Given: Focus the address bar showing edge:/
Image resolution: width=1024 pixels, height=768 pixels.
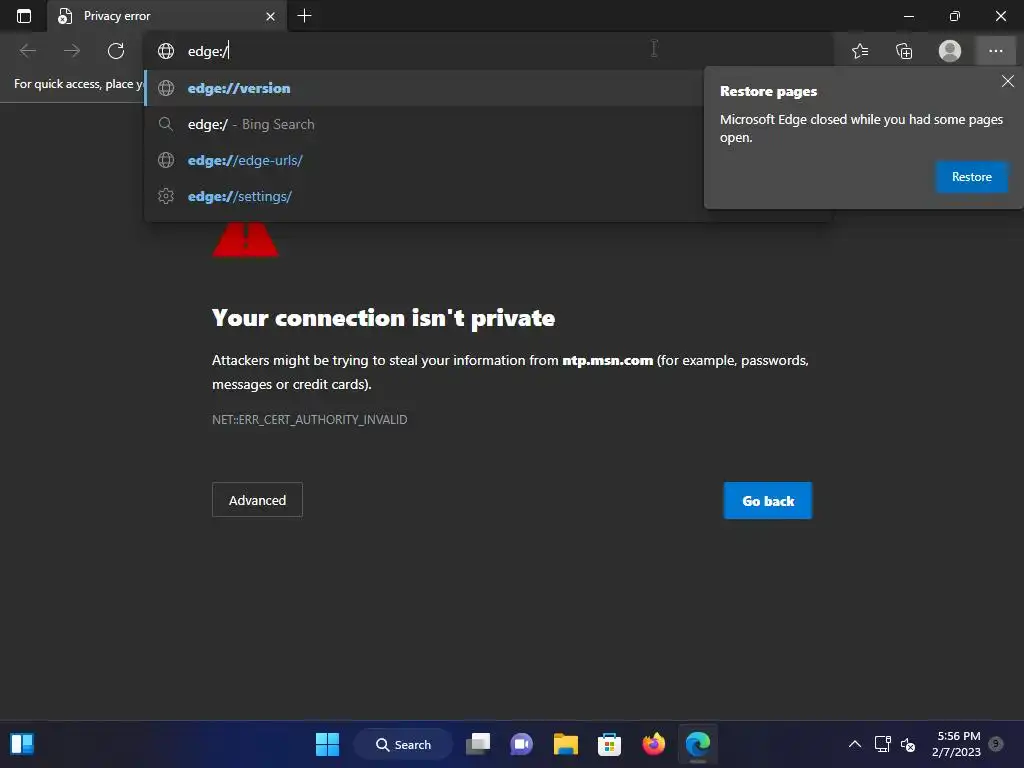Looking at the screenshot, I should coord(487,50).
